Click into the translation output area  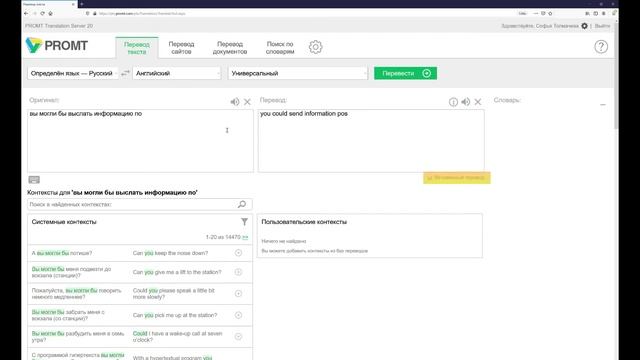[x=371, y=140]
